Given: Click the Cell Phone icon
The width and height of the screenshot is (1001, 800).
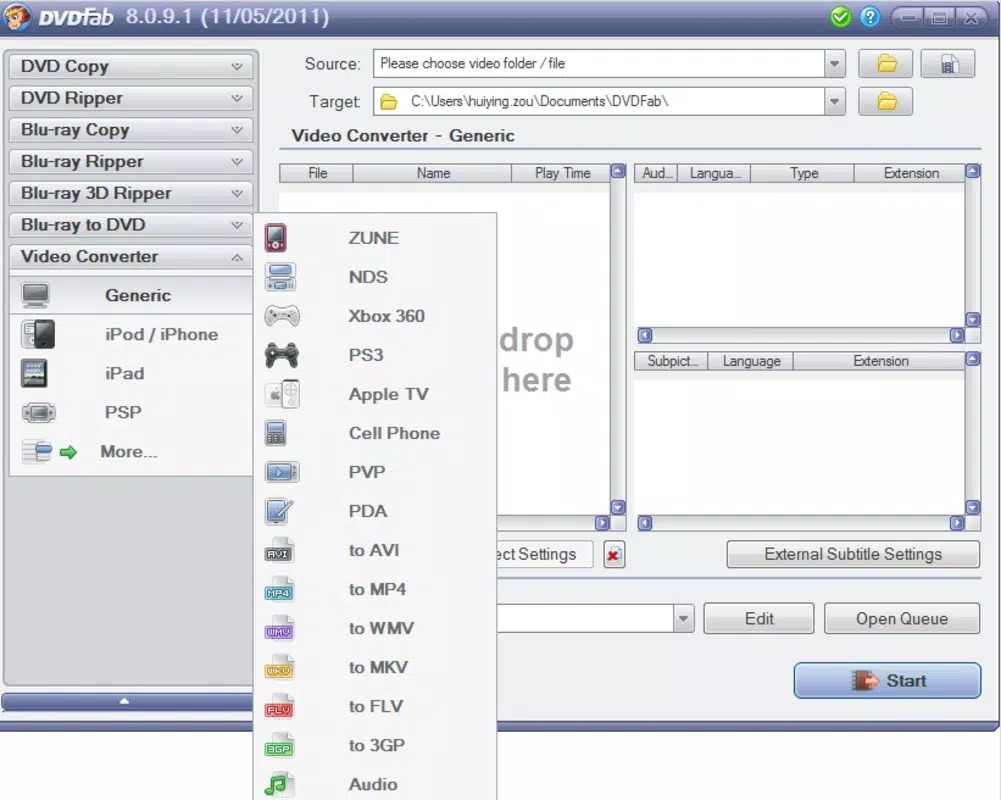Looking at the screenshot, I should (275, 434).
